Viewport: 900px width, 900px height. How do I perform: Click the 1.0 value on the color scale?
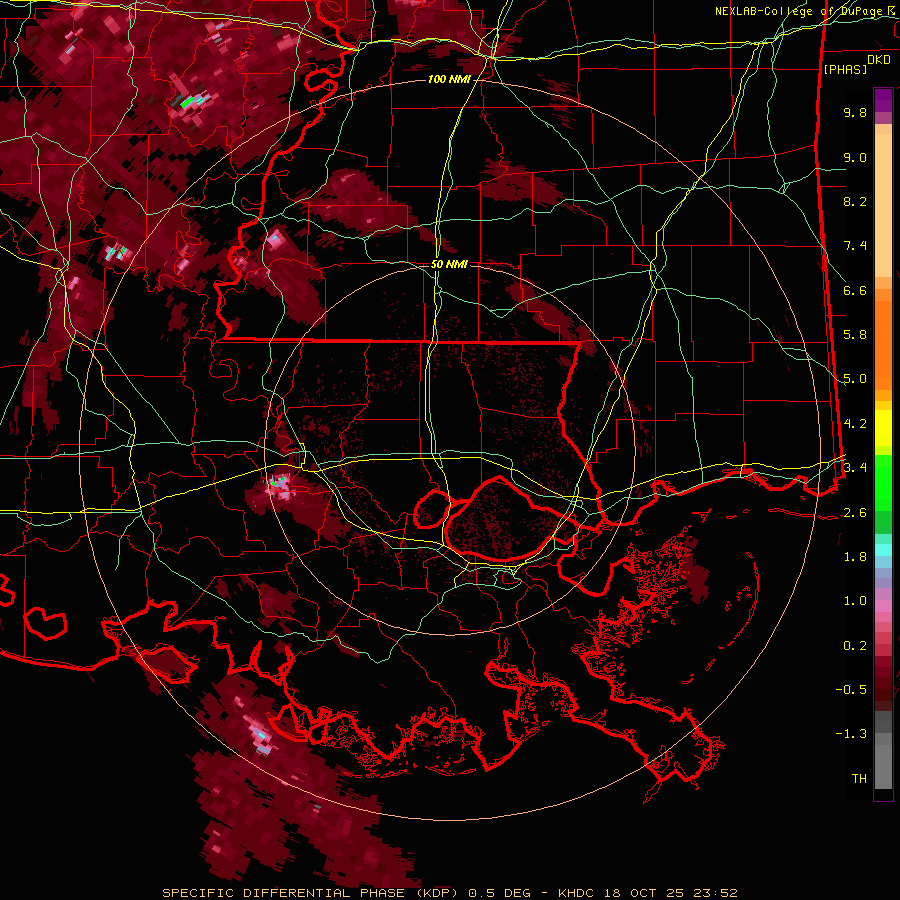click(x=855, y=601)
